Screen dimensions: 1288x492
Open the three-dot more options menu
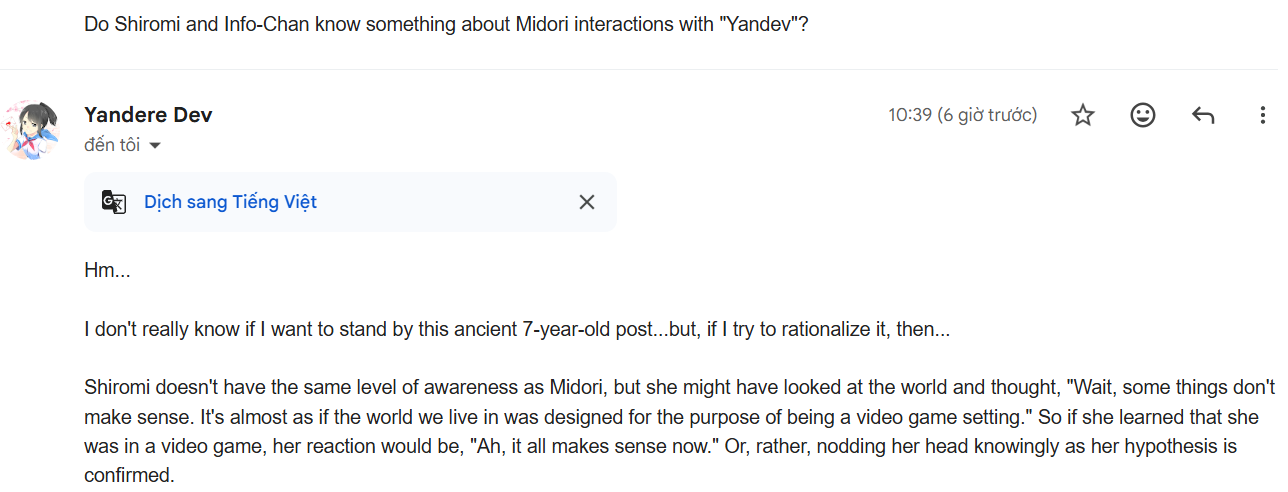click(1262, 115)
